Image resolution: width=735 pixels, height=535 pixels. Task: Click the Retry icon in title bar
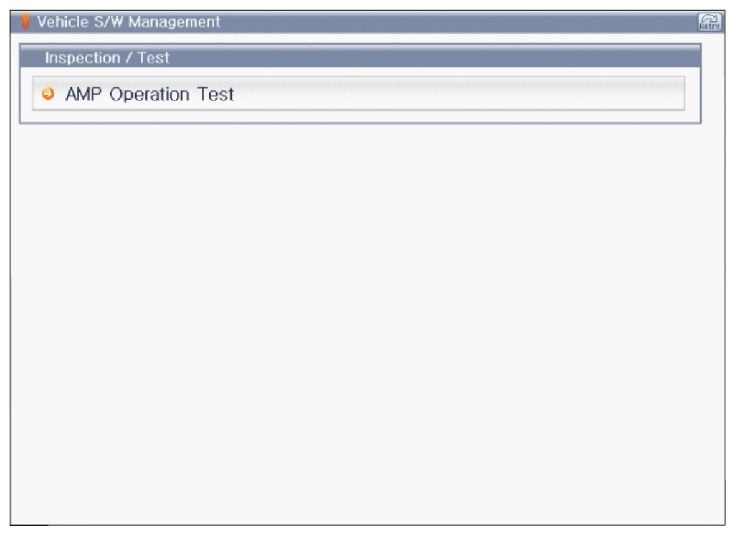tap(709, 22)
